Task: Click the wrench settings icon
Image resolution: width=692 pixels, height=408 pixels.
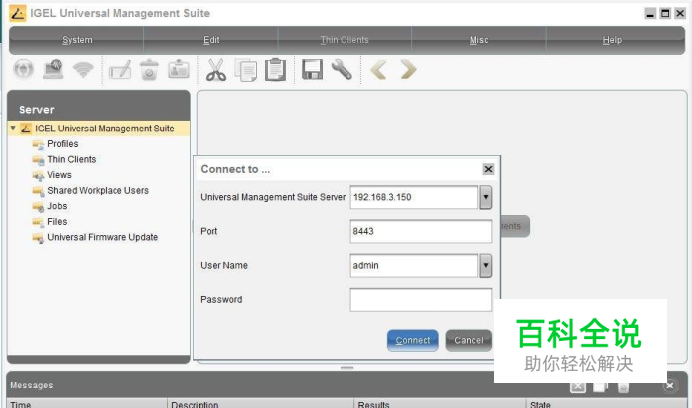Action: click(x=342, y=70)
